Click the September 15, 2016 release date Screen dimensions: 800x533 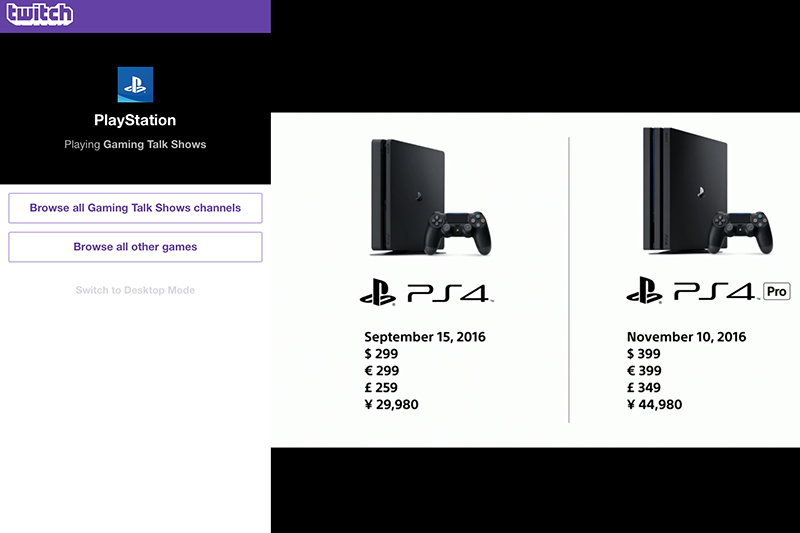(x=425, y=337)
